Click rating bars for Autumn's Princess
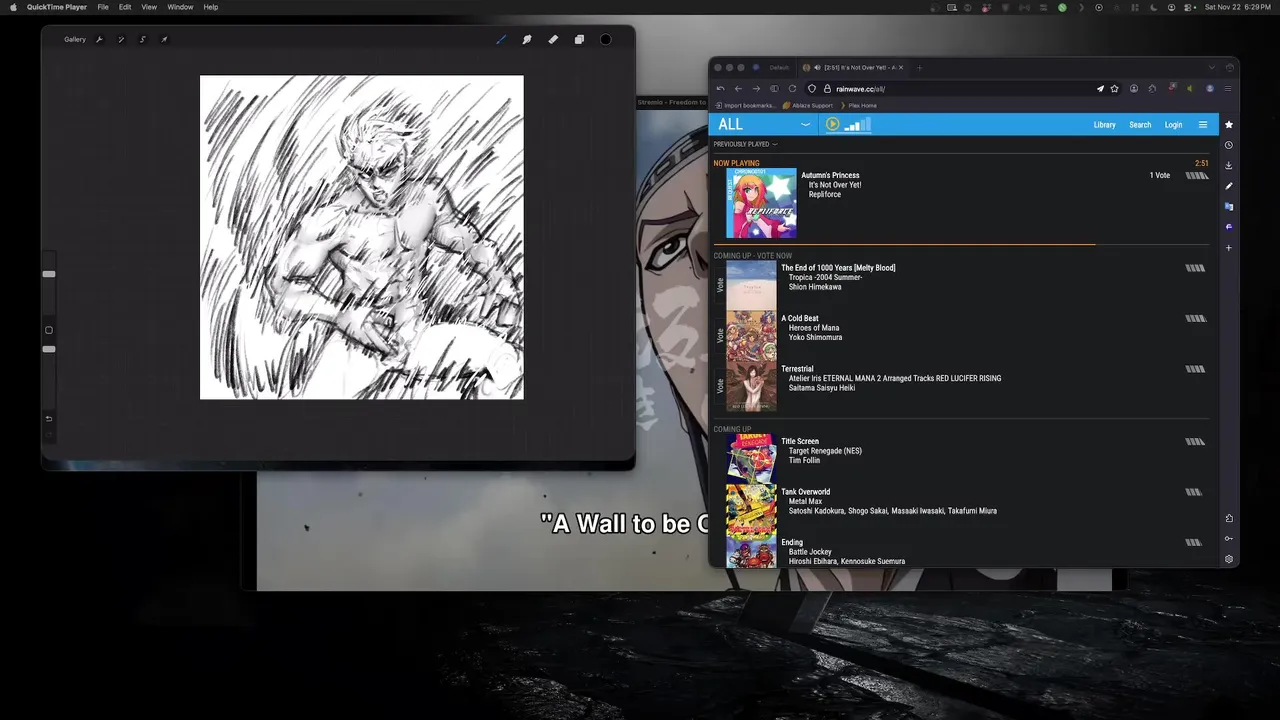This screenshot has height=720, width=1280. tap(1196, 175)
